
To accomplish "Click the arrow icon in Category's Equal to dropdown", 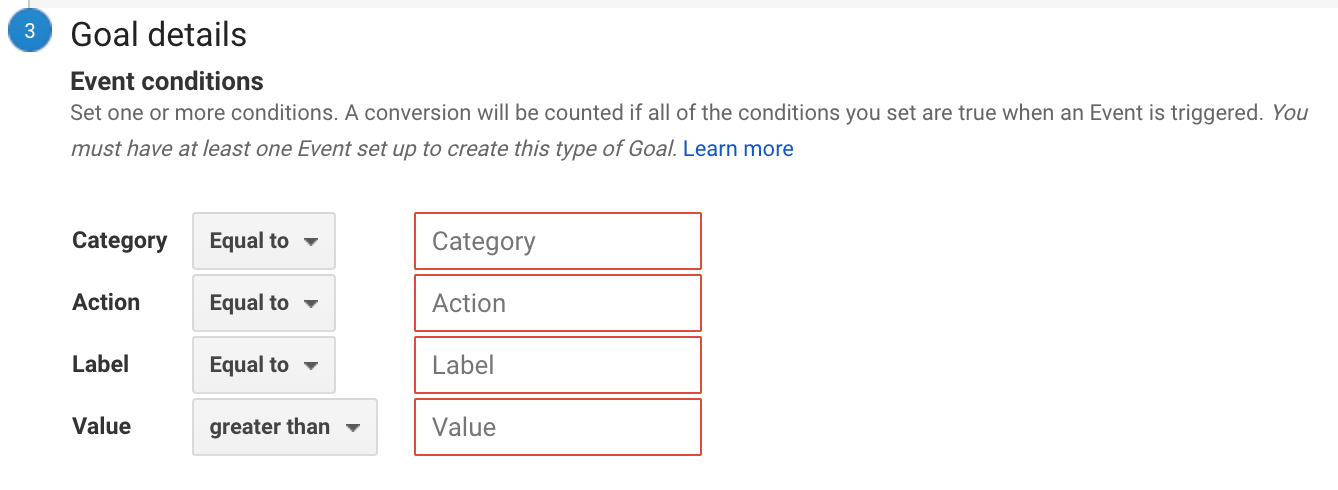I will coord(311,242).
